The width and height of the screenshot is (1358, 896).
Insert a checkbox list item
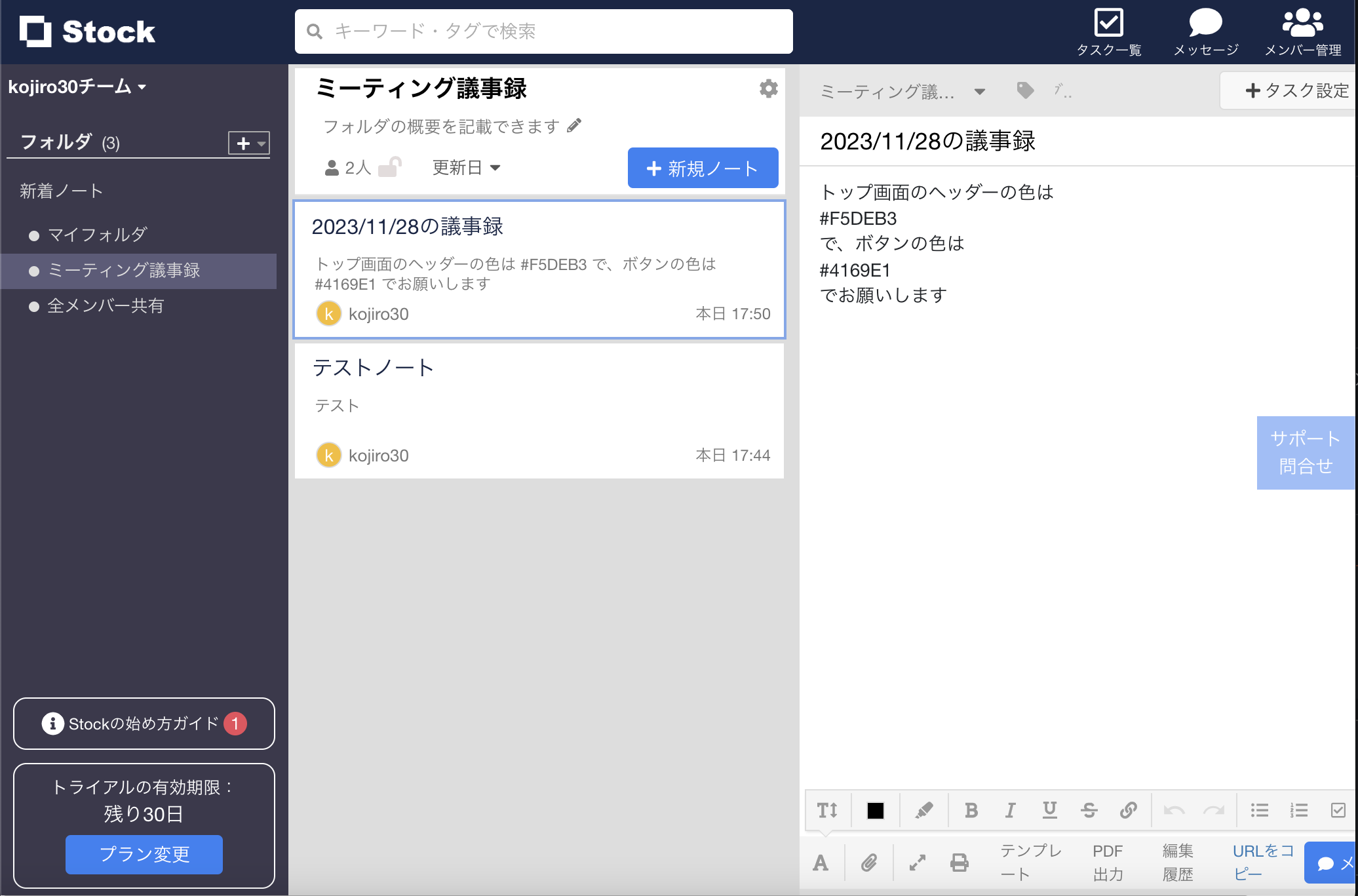[x=1338, y=811]
